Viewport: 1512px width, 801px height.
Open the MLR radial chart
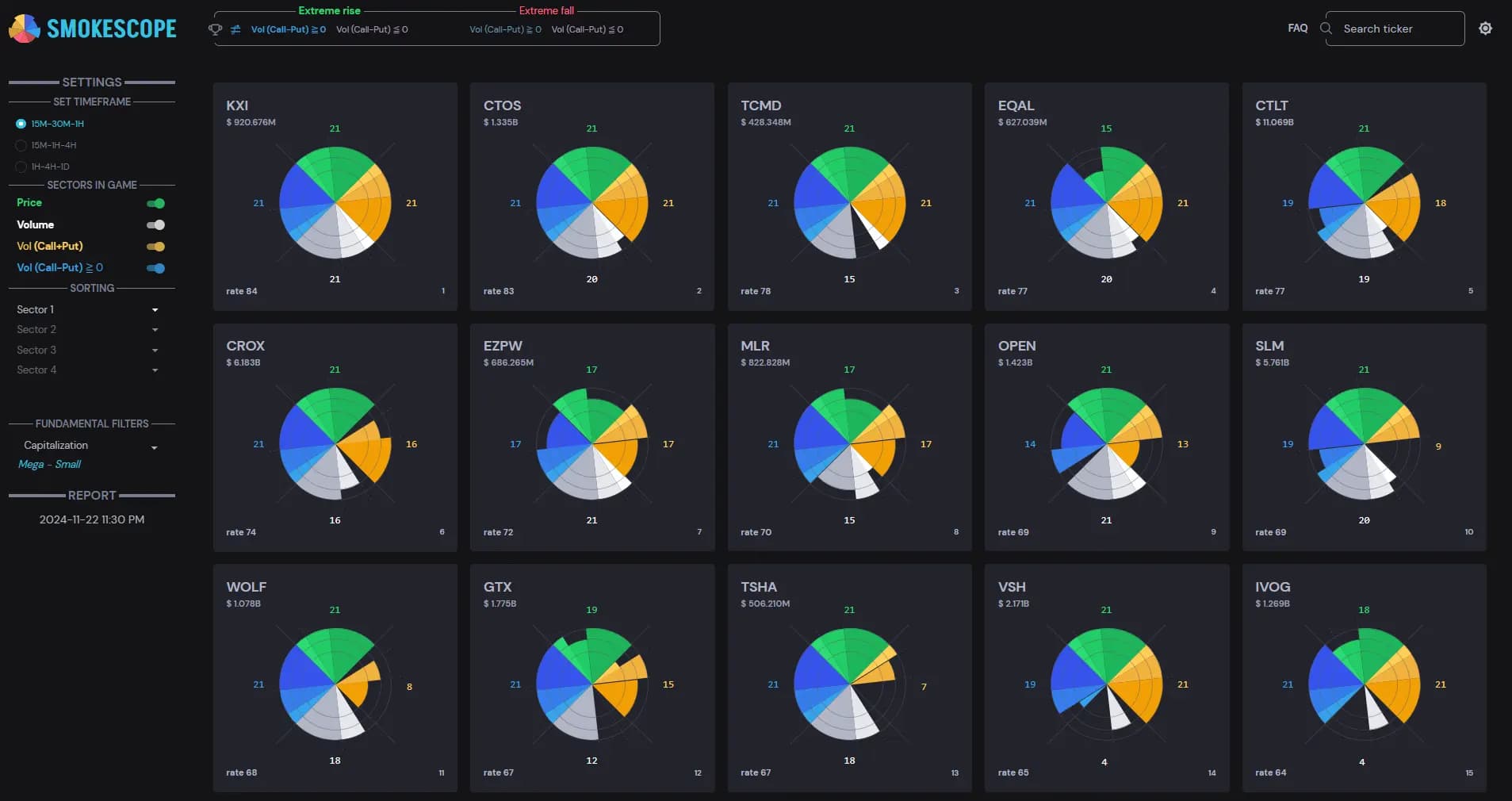point(849,444)
